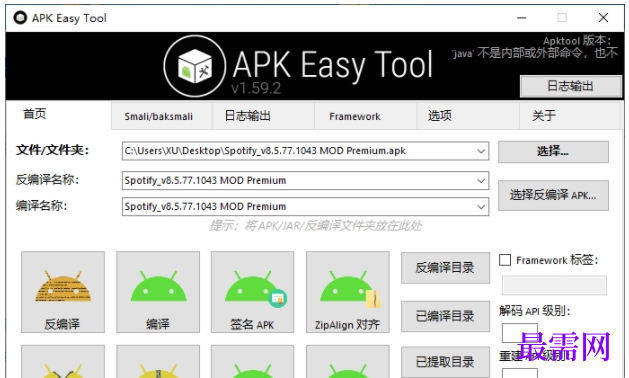Open the 已提取目录 folder button

[x=445, y=362]
